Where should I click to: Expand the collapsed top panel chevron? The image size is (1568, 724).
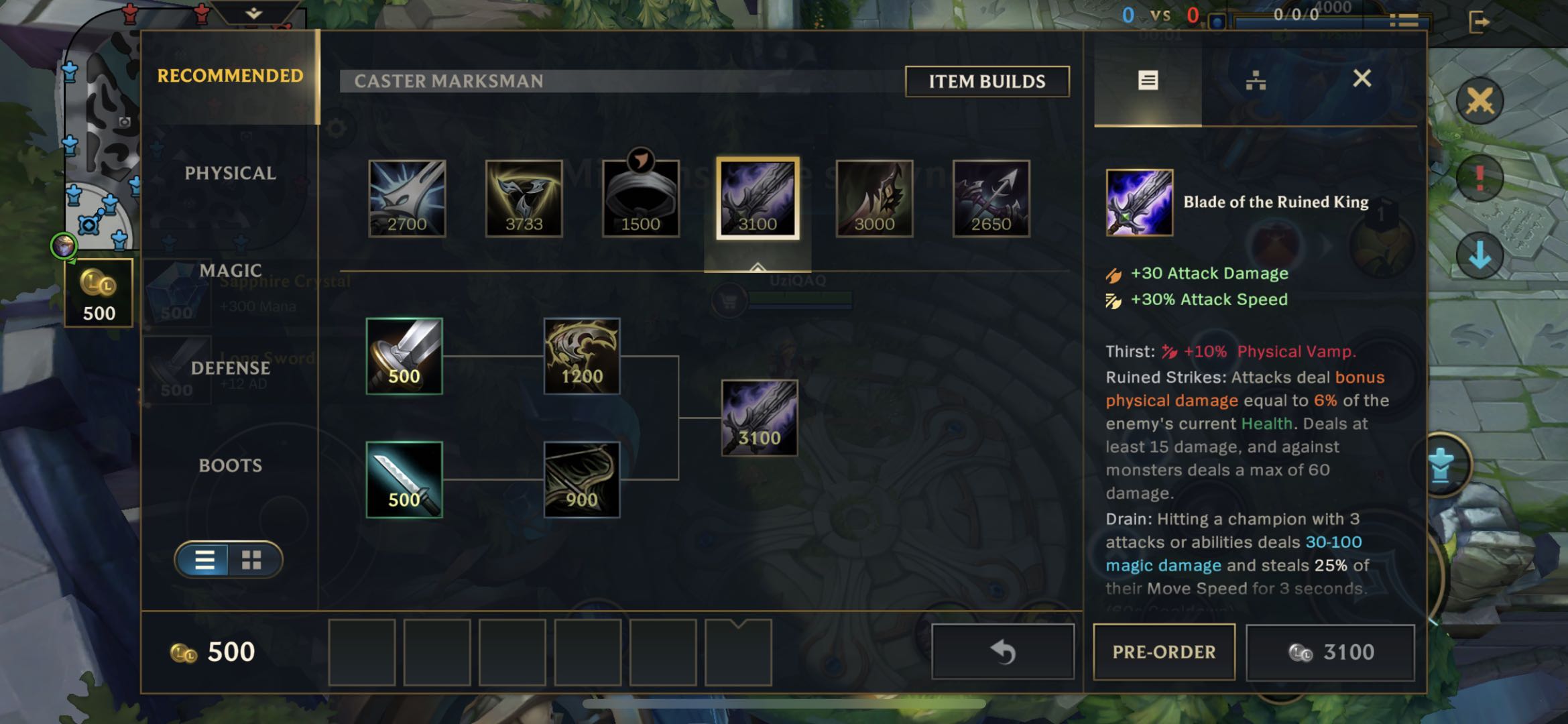[253, 13]
